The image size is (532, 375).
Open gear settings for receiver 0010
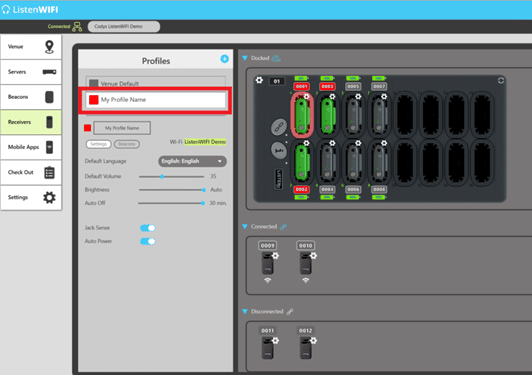314,256
